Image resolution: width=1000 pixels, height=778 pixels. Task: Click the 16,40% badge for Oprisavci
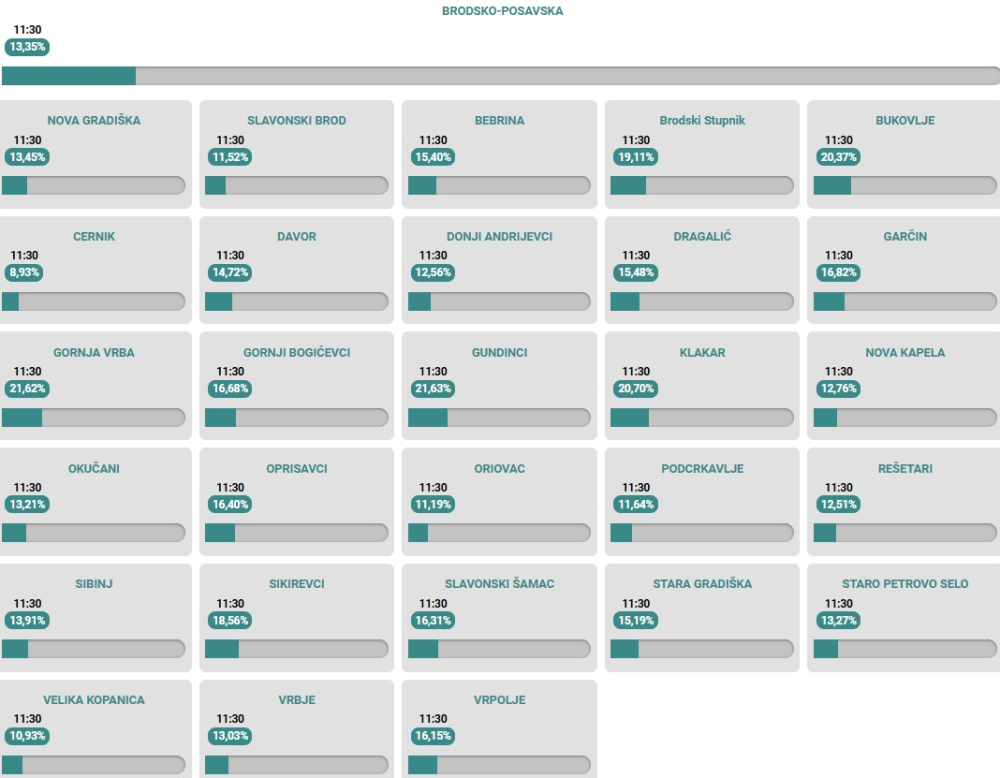(x=230, y=504)
